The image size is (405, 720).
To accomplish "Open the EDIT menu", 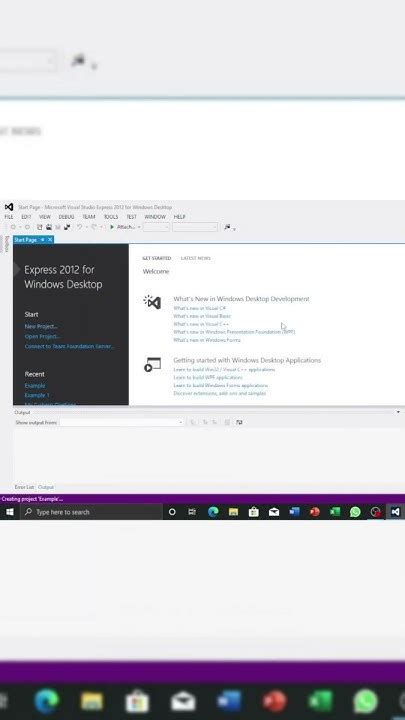I will [x=26, y=217].
